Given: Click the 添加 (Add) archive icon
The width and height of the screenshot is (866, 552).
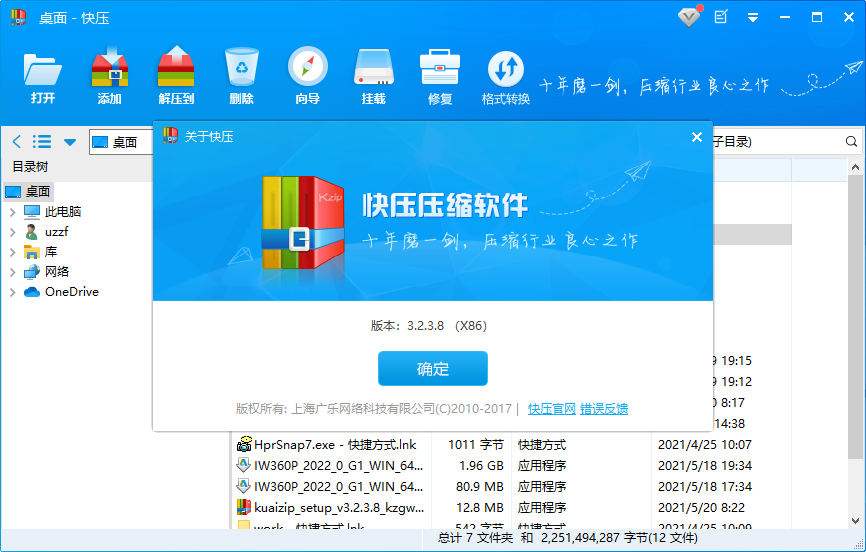Looking at the screenshot, I should tap(109, 76).
